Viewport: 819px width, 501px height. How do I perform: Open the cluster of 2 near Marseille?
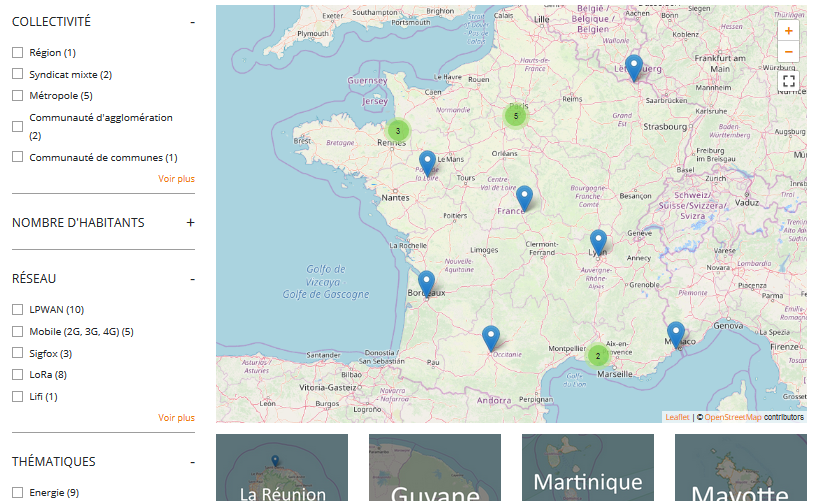(x=597, y=355)
